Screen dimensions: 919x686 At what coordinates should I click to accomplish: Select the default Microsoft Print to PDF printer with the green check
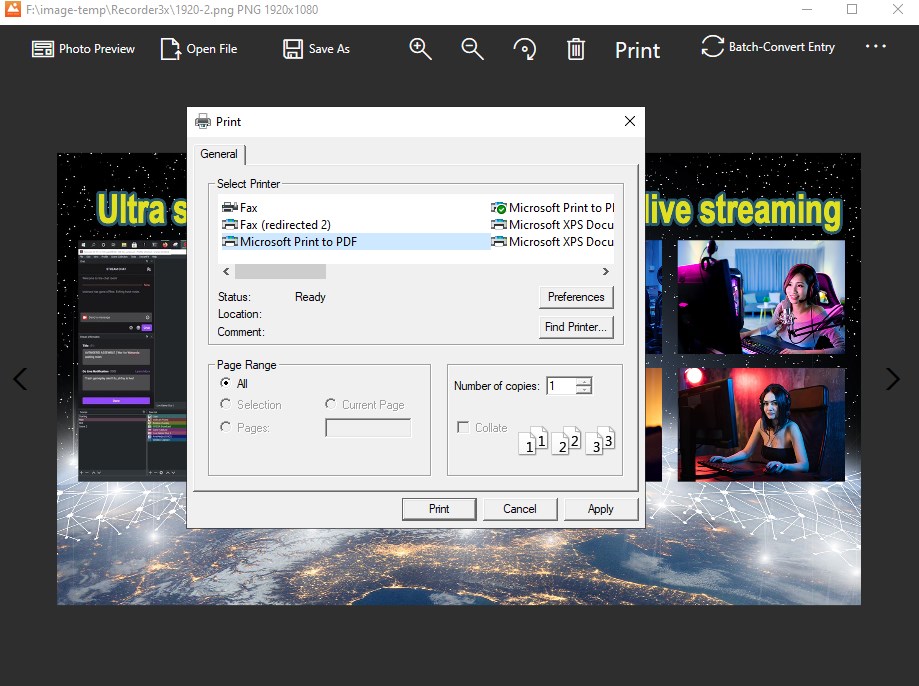552,208
